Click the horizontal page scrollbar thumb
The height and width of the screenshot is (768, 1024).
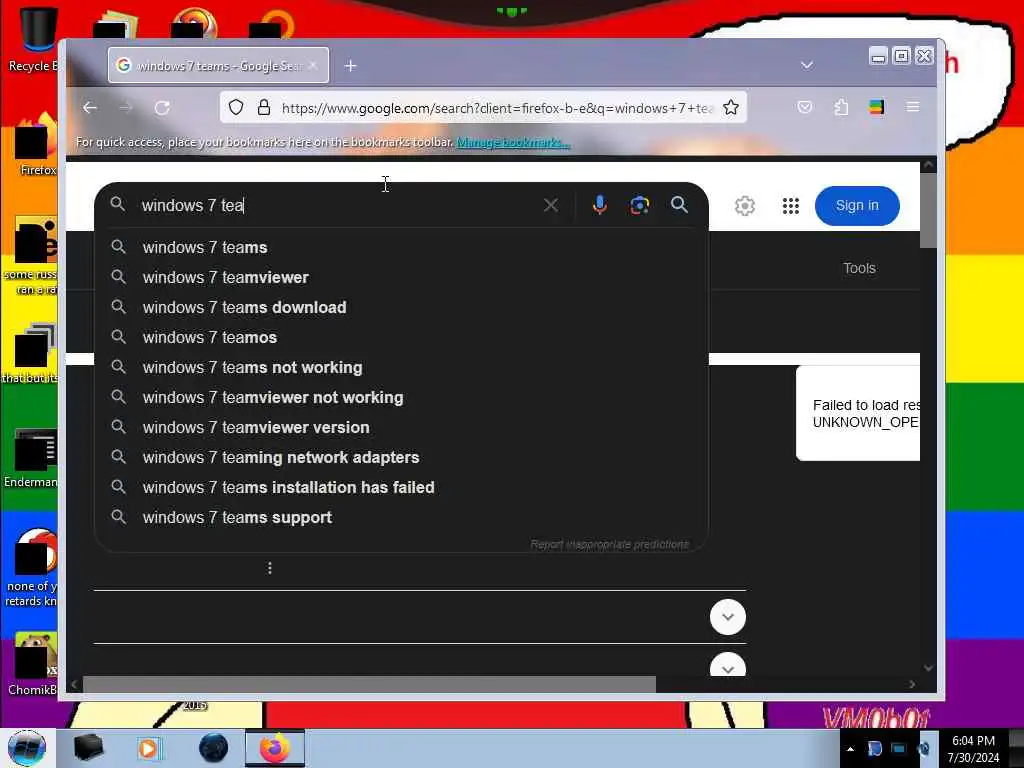[x=369, y=684]
